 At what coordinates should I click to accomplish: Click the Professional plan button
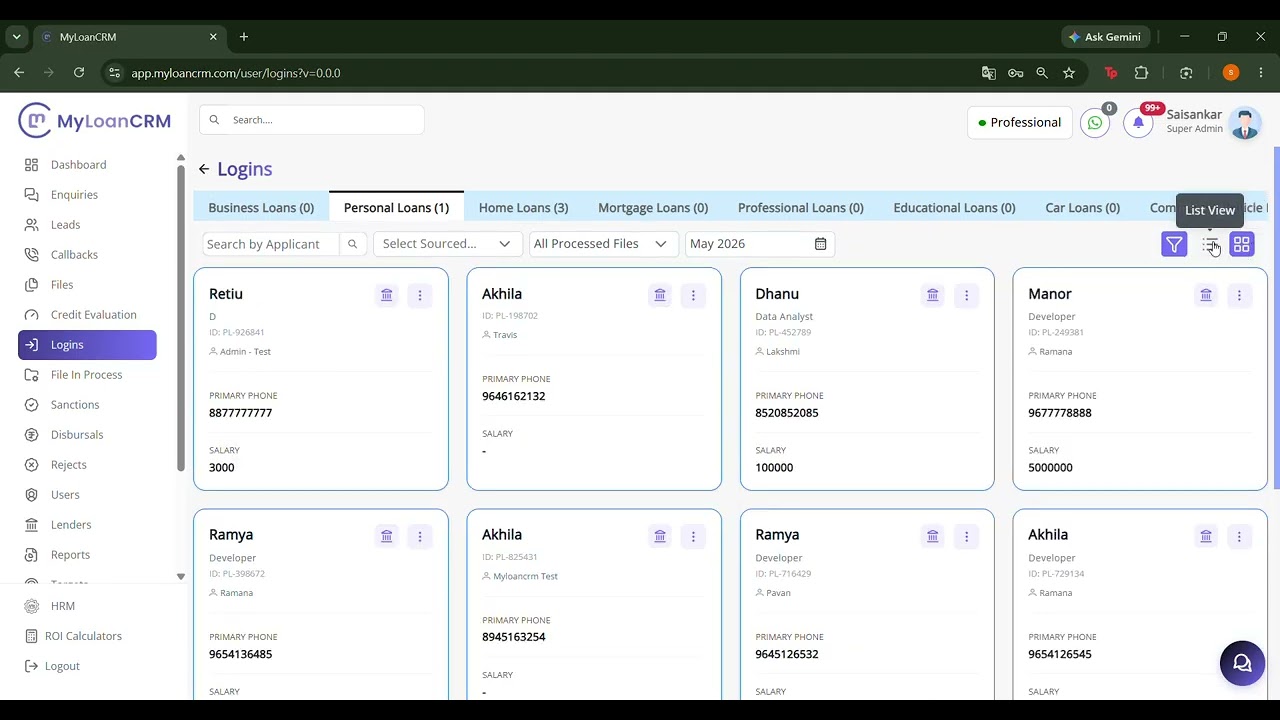click(1020, 123)
